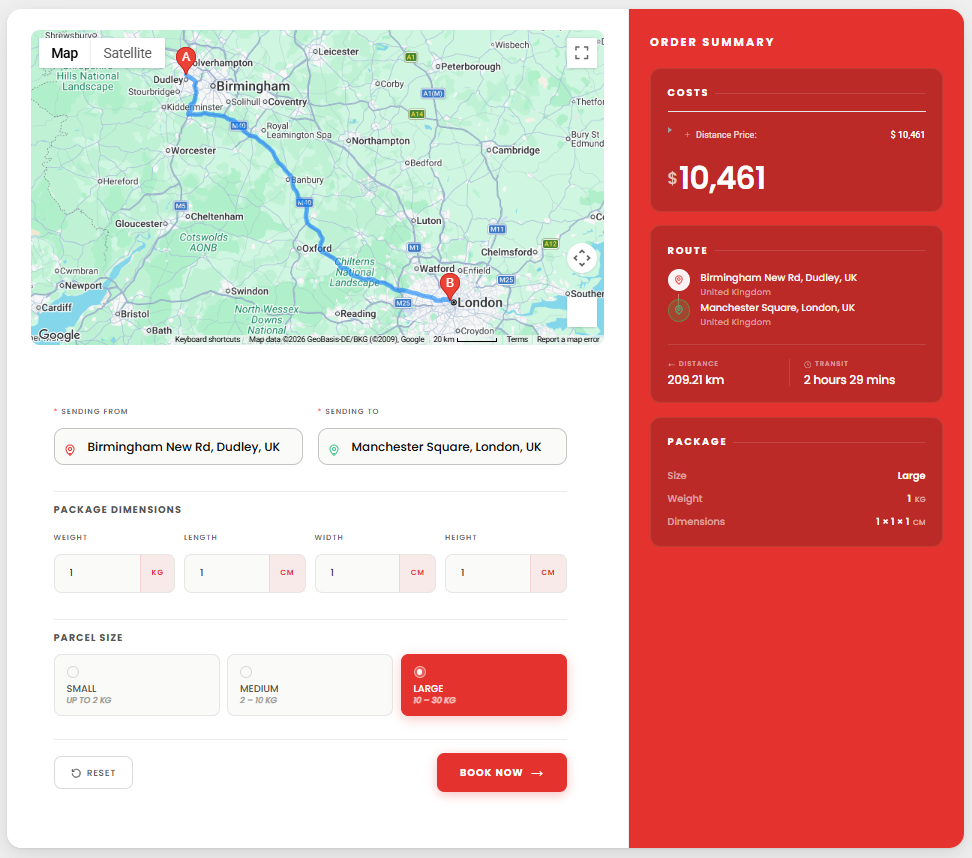Click the 2 hours 29 mins transit value

point(849,379)
